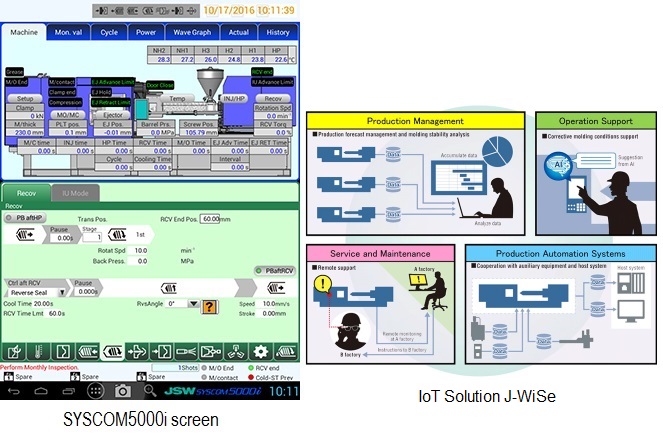Click the 'Production Management' panel heading
The width and height of the screenshot is (663, 438).
[415, 121]
